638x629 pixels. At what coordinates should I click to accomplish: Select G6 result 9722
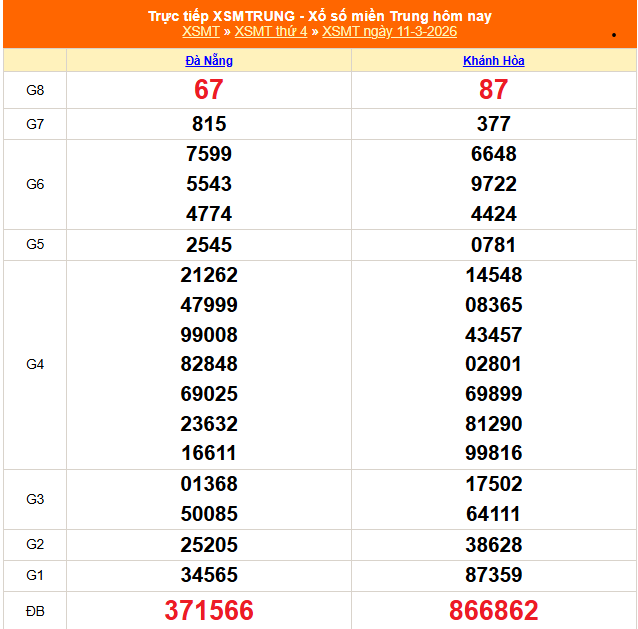[493, 184]
